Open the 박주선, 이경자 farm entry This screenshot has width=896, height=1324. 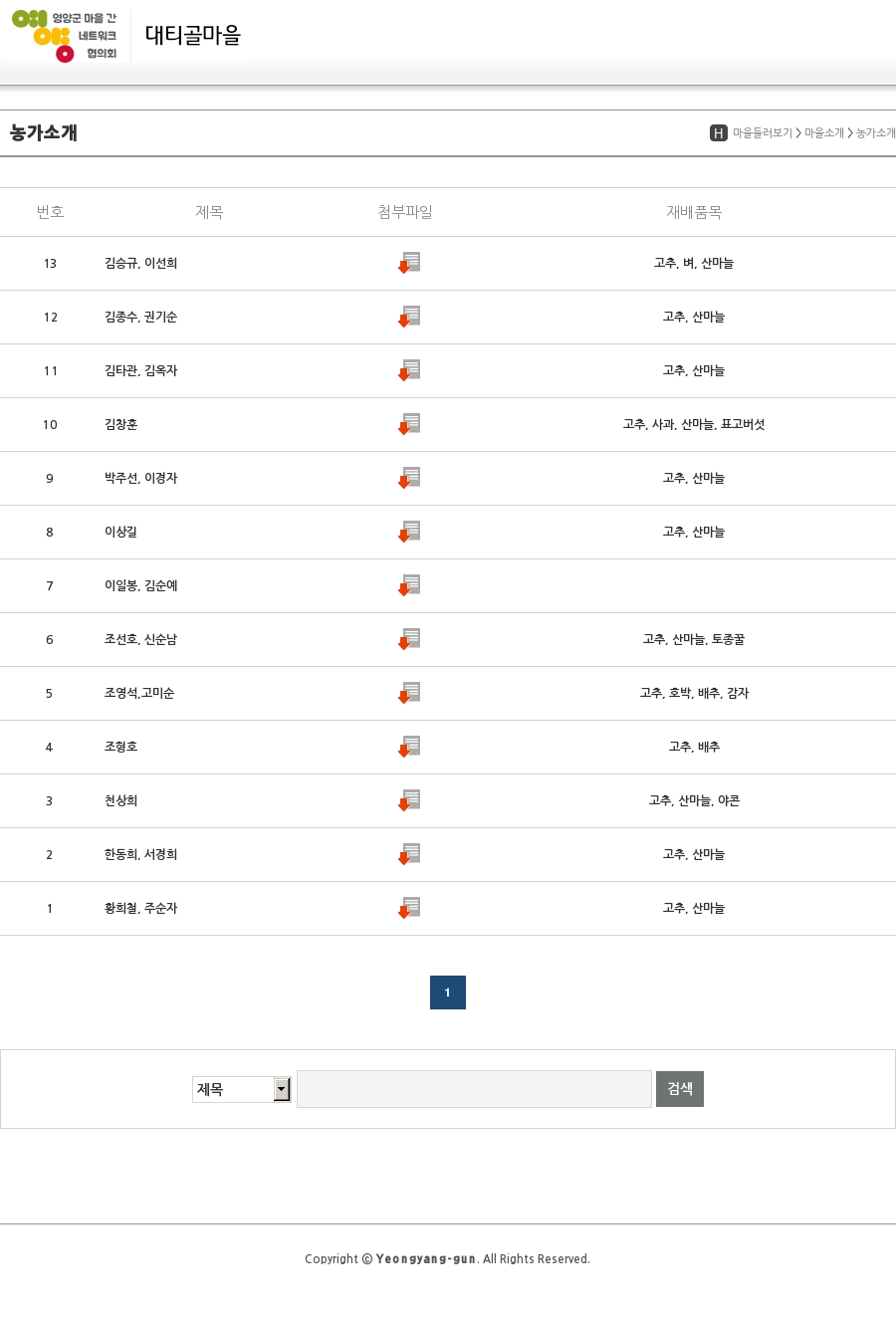[140, 478]
